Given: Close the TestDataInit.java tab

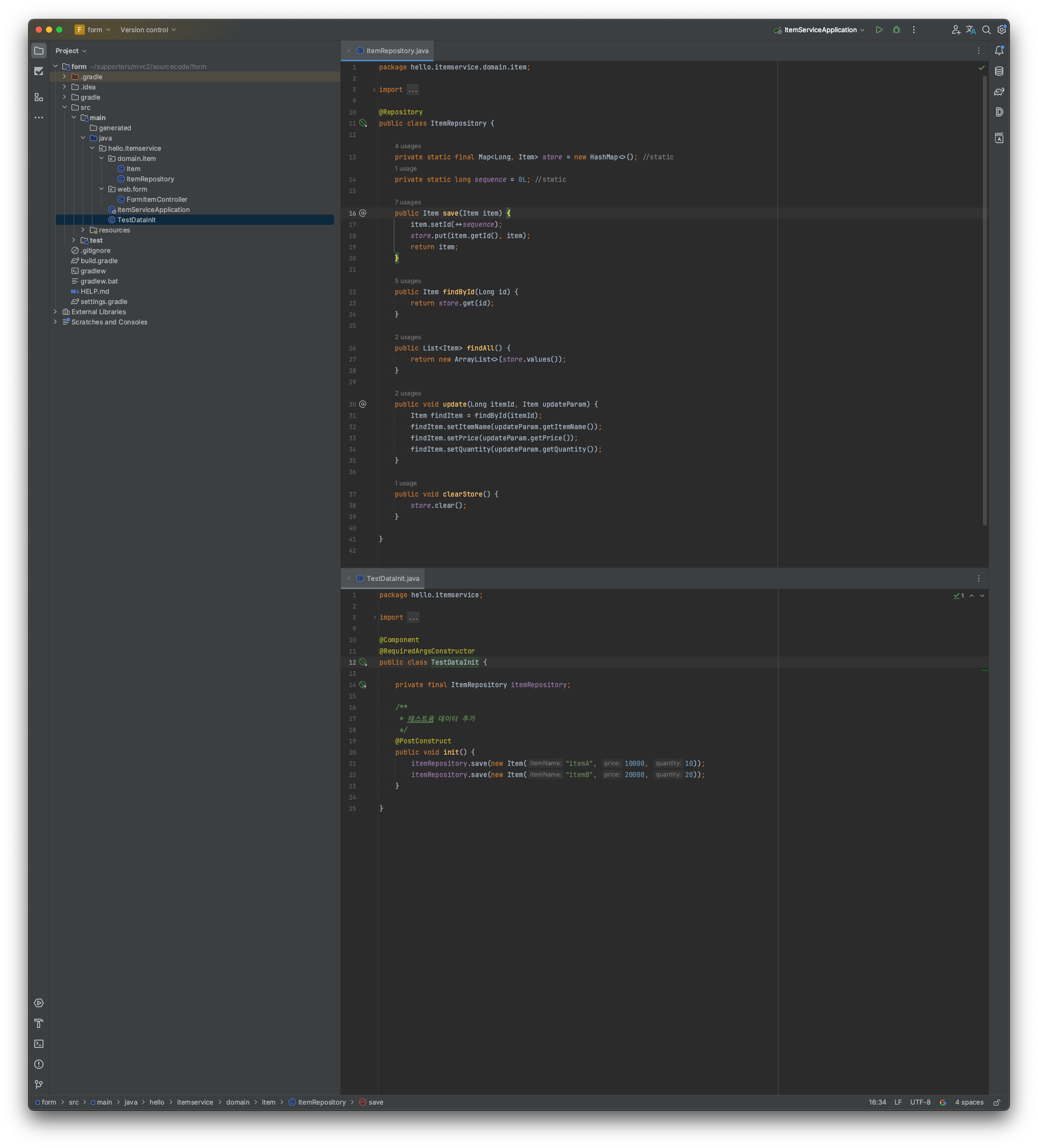Looking at the screenshot, I should pyautogui.click(x=348, y=578).
